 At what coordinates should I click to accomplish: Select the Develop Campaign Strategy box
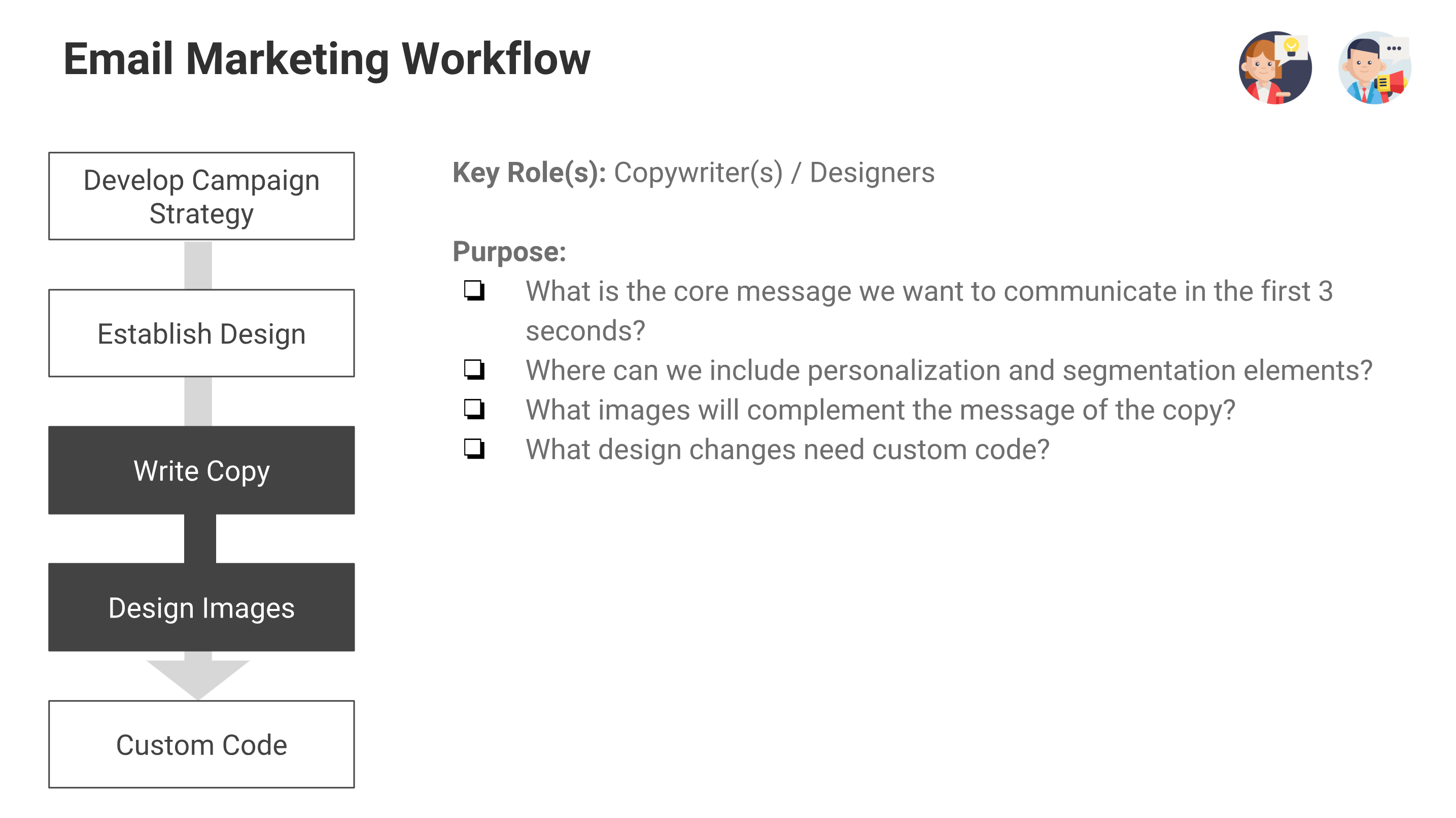point(201,196)
